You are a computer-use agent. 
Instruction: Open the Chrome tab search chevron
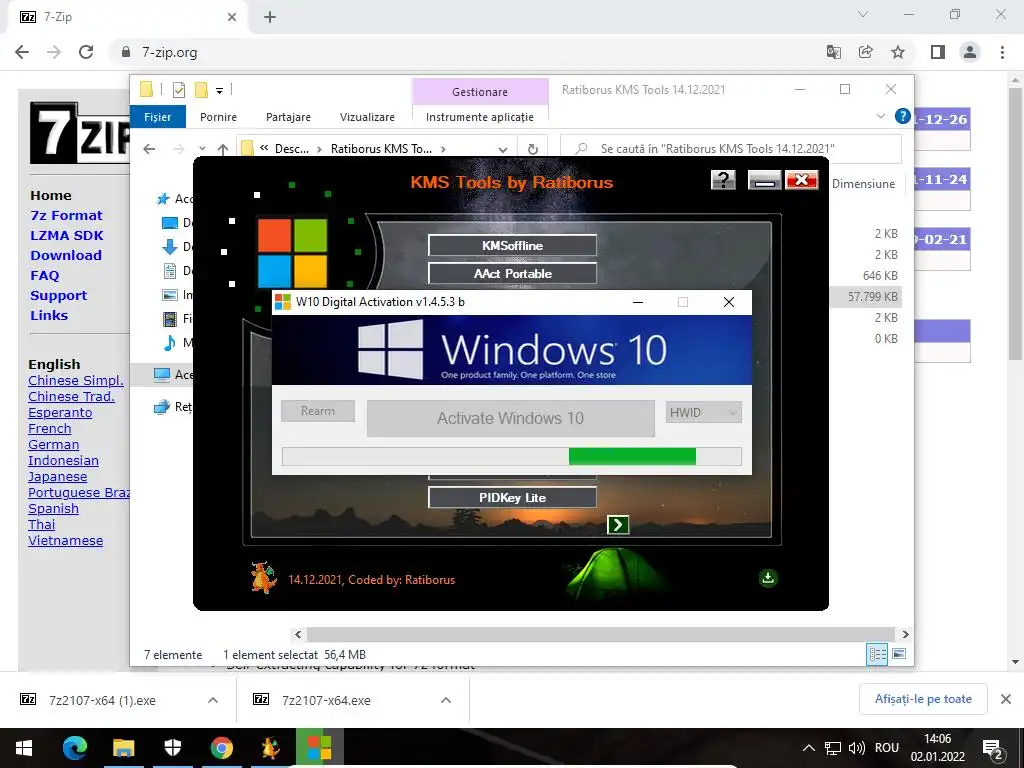click(x=863, y=14)
